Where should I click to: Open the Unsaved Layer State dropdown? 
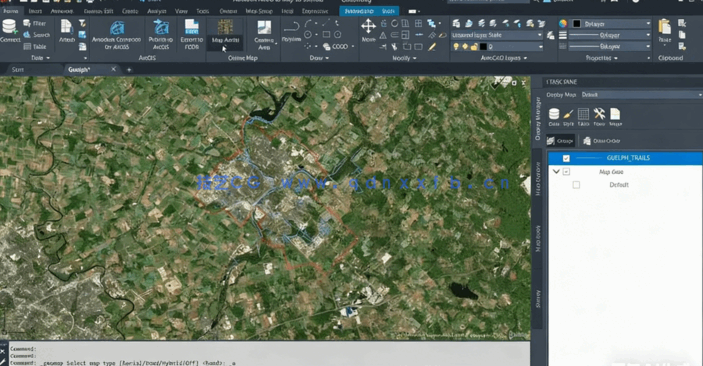tap(497, 35)
